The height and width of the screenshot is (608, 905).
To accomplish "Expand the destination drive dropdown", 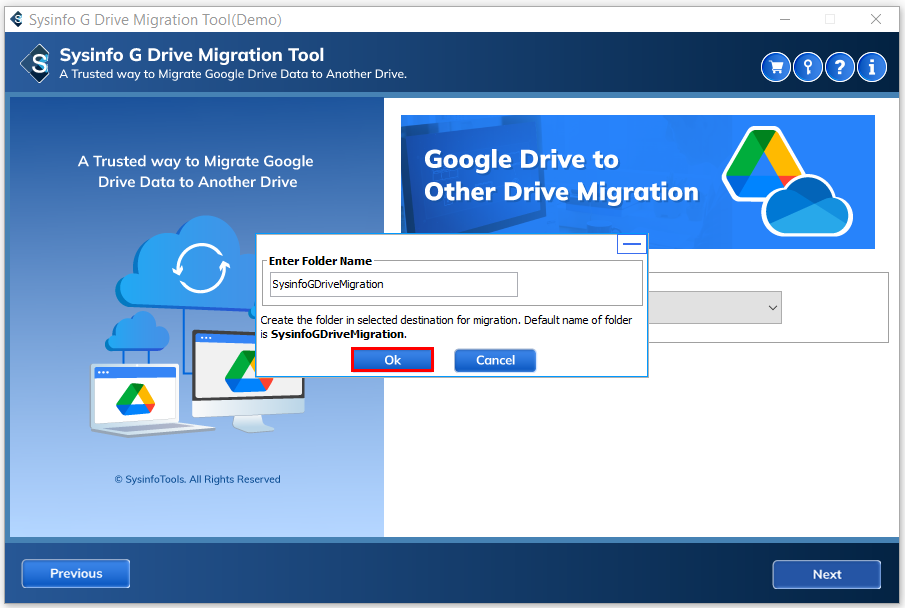I will tap(772, 308).
